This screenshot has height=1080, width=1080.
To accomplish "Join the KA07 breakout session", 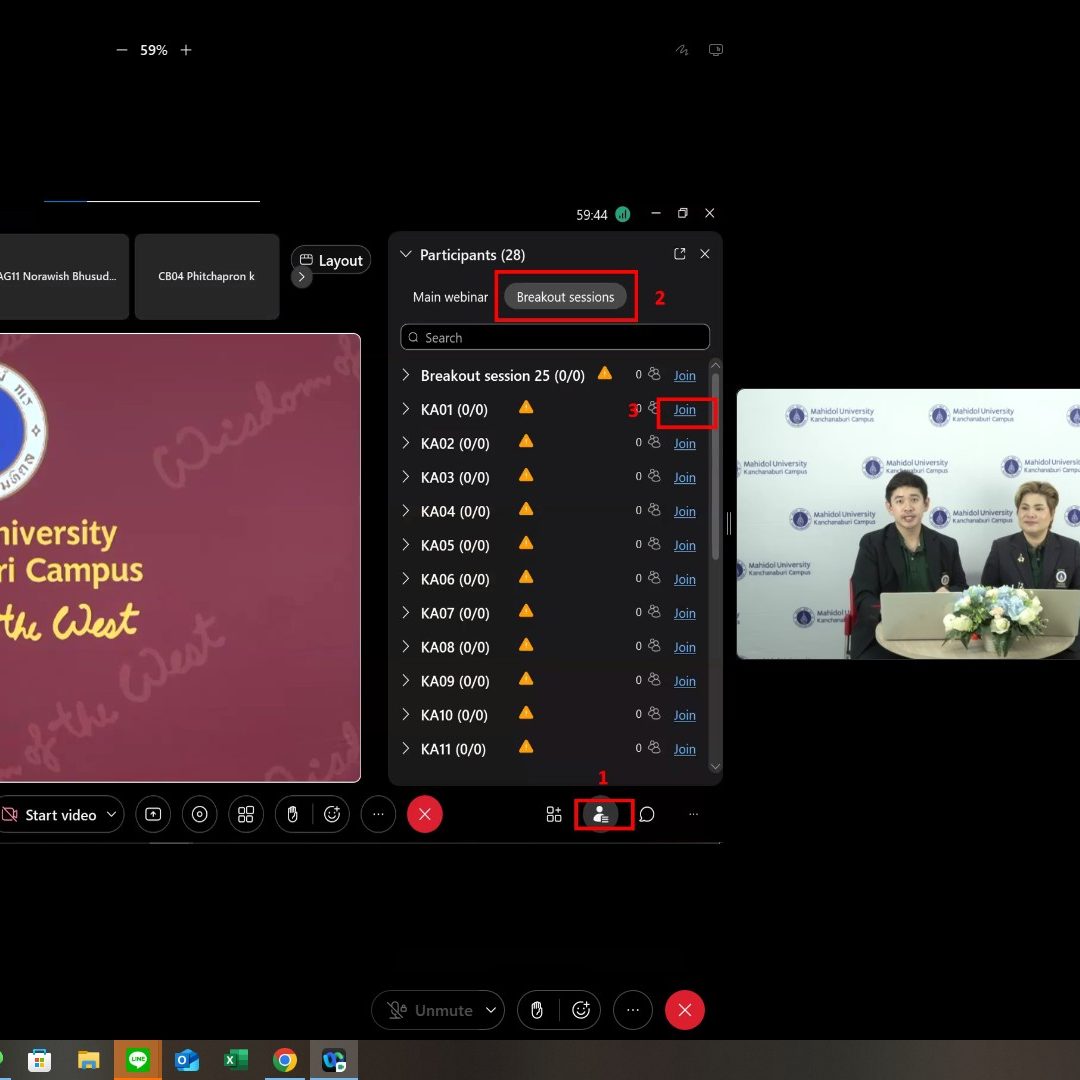I will click(684, 613).
